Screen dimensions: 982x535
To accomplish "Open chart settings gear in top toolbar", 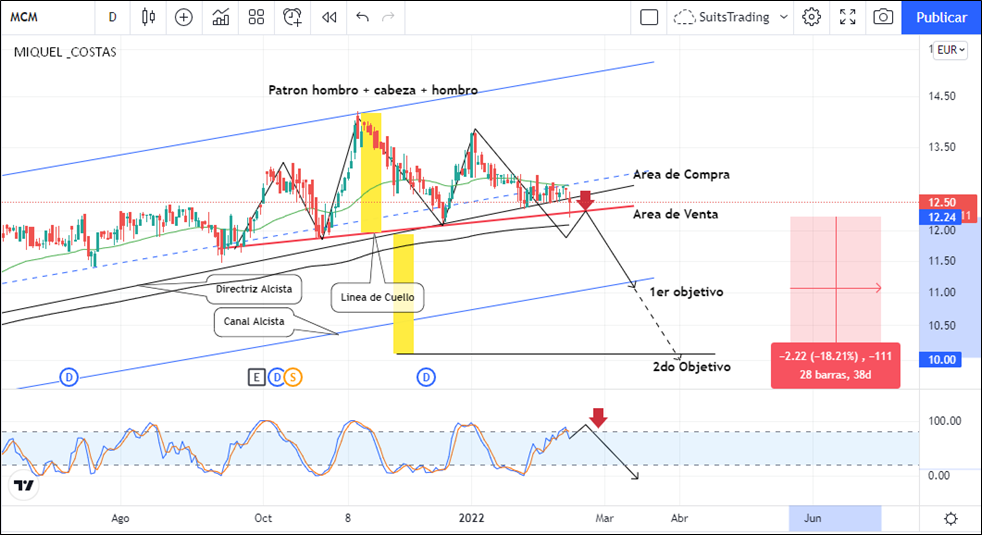I will 812,17.
